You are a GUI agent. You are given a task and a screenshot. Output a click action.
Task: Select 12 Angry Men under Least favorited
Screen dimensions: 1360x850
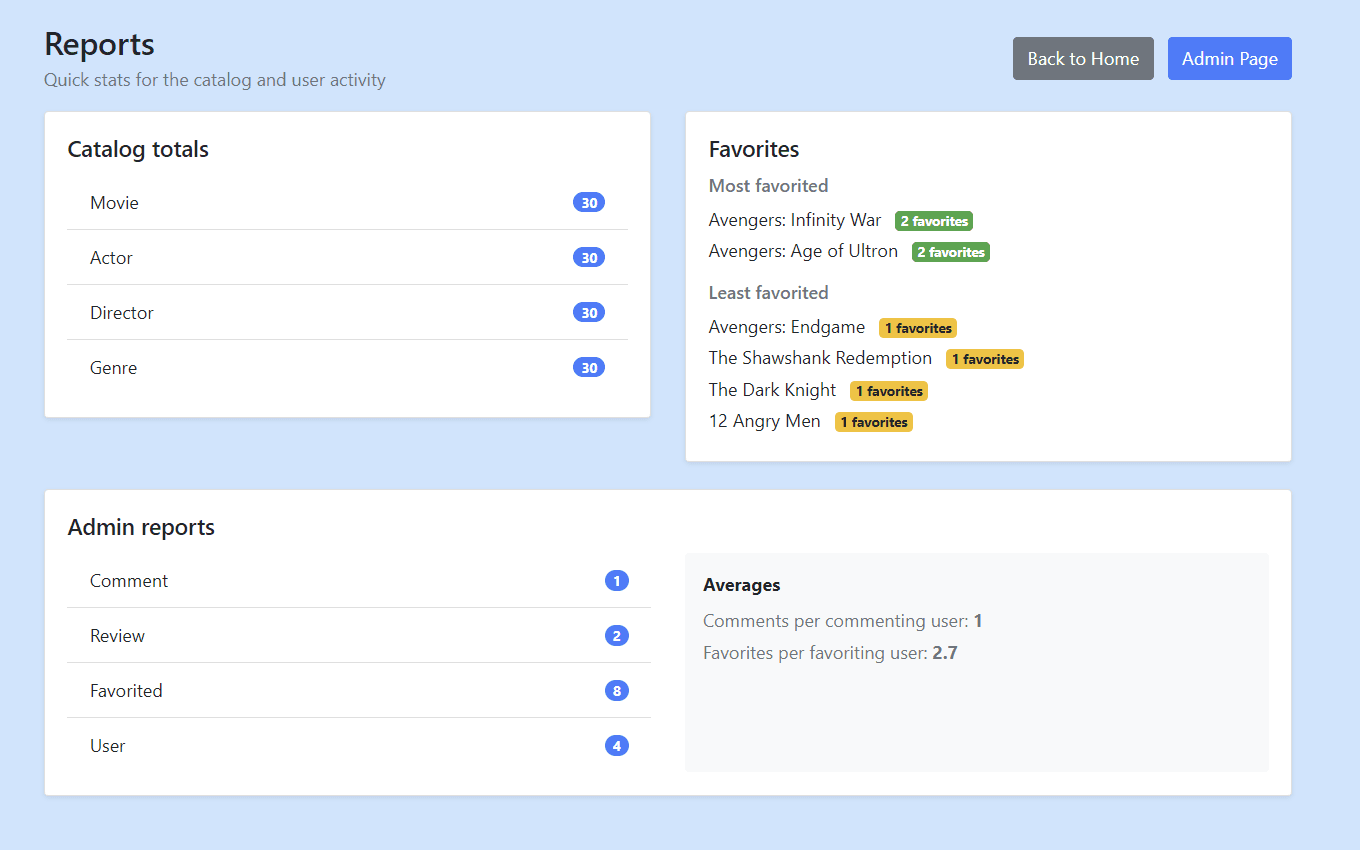point(764,421)
